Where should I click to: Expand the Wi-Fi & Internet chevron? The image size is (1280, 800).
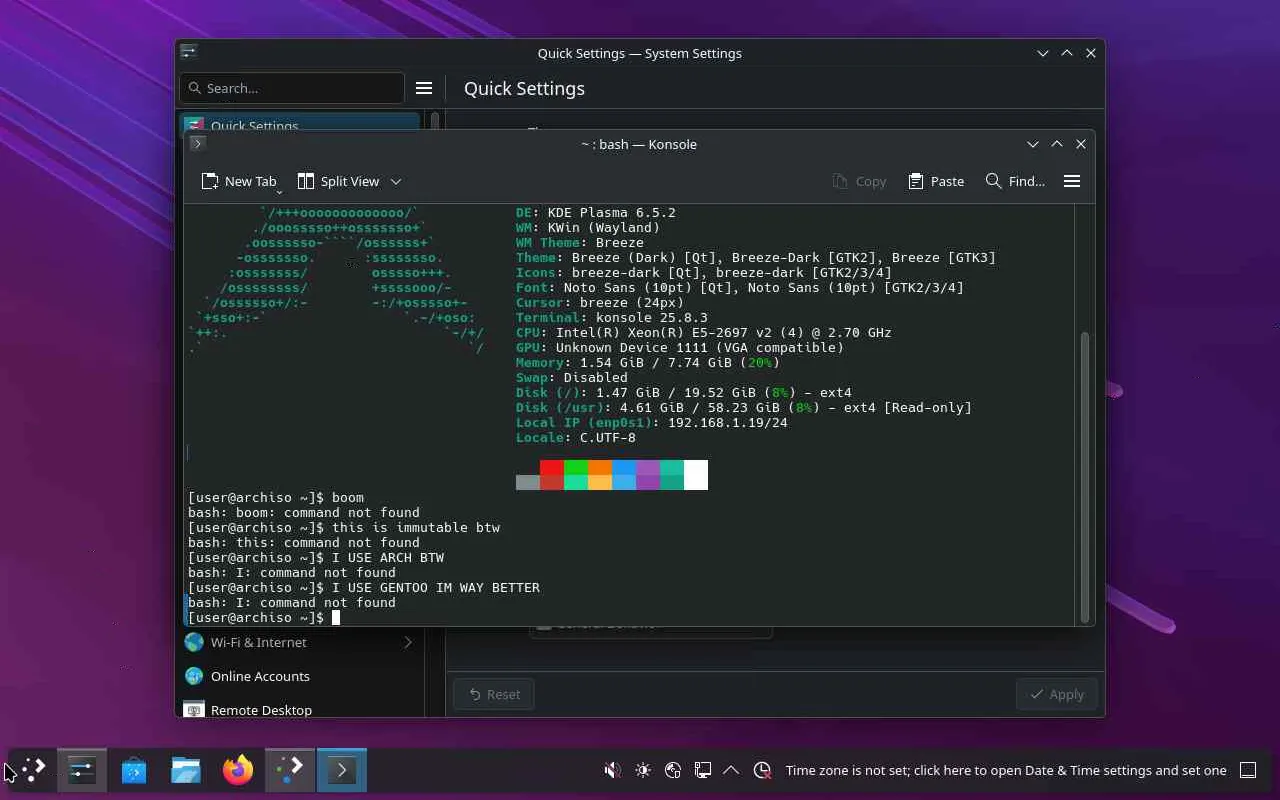tap(408, 642)
